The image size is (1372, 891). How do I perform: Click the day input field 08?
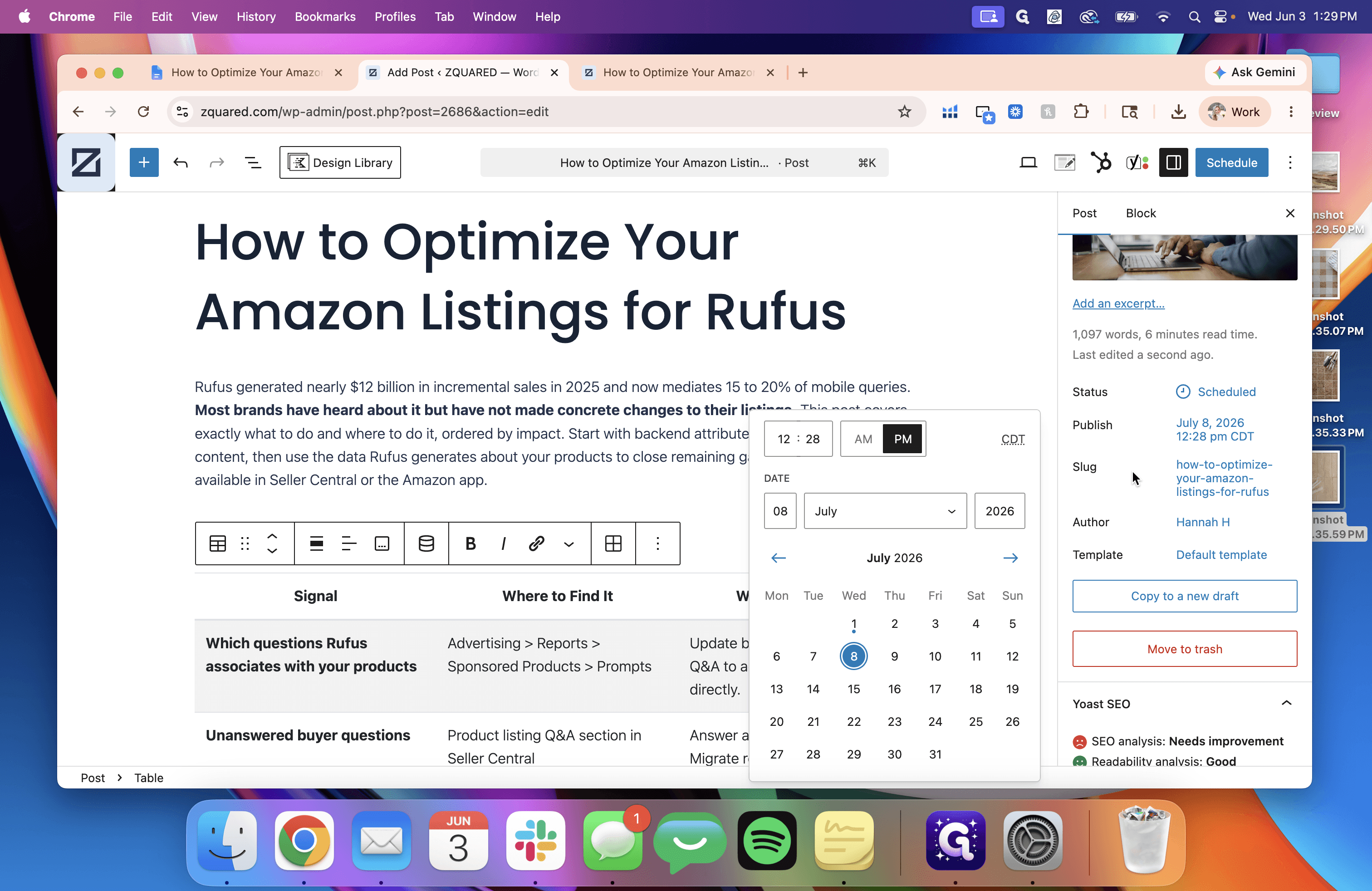tap(780, 511)
